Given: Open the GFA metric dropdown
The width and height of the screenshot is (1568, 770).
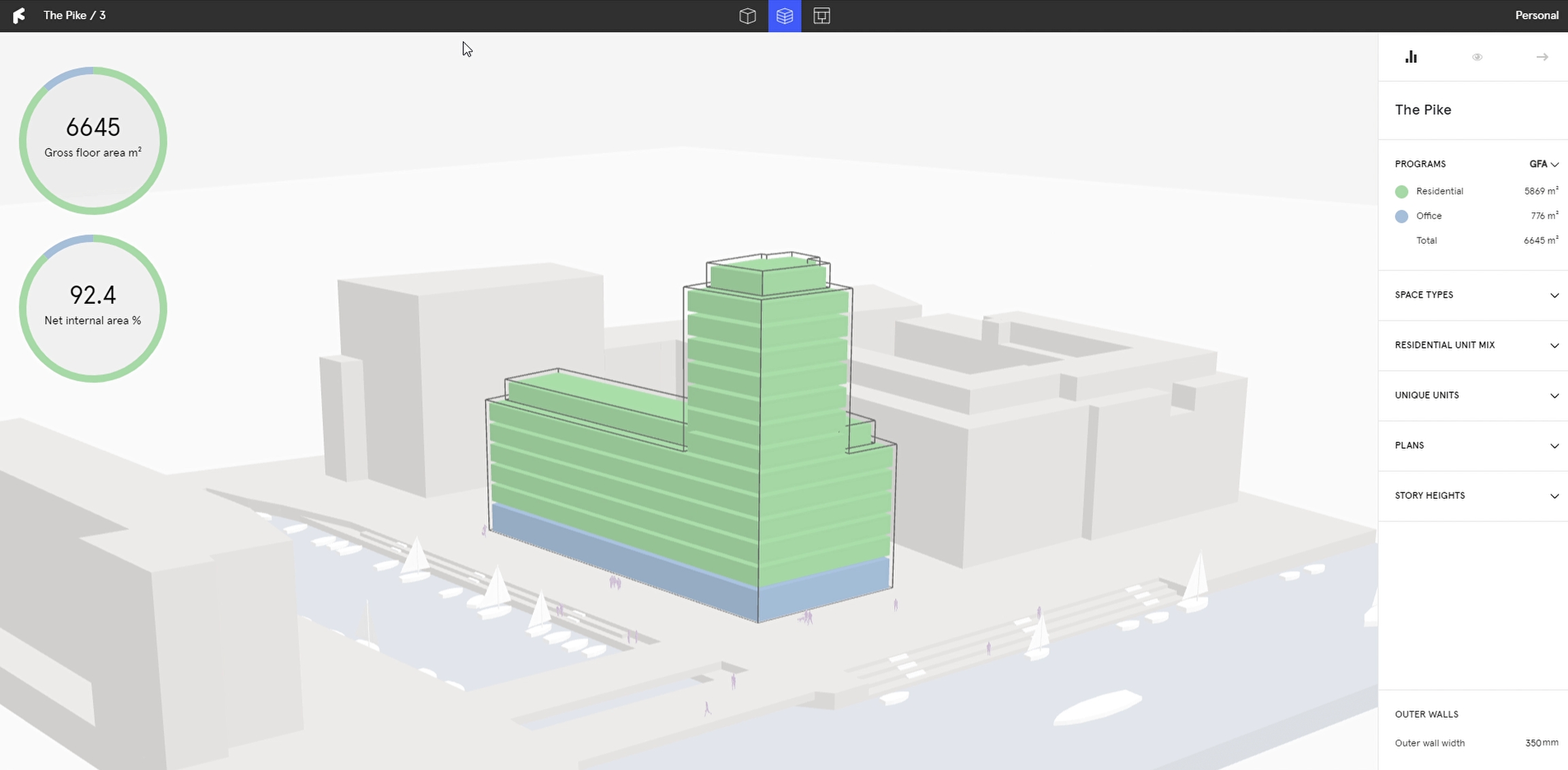Looking at the screenshot, I should [1543, 164].
